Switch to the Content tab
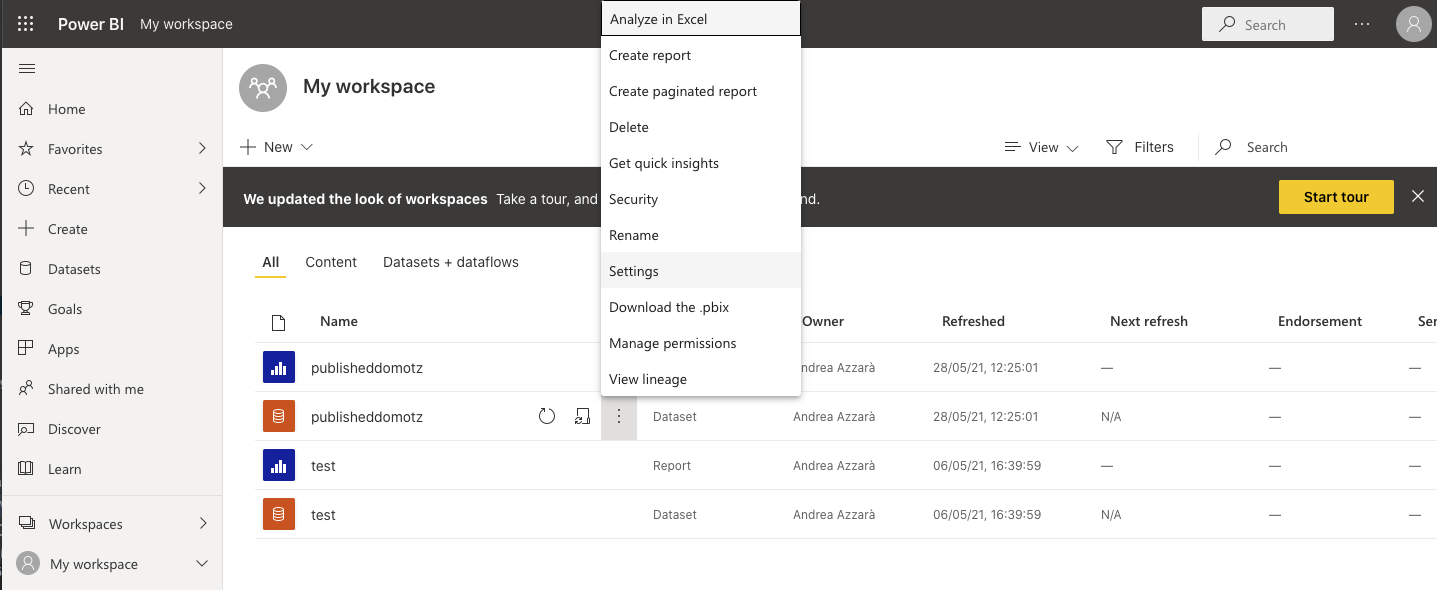This screenshot has width=1437, height=590. coord(331,262)
